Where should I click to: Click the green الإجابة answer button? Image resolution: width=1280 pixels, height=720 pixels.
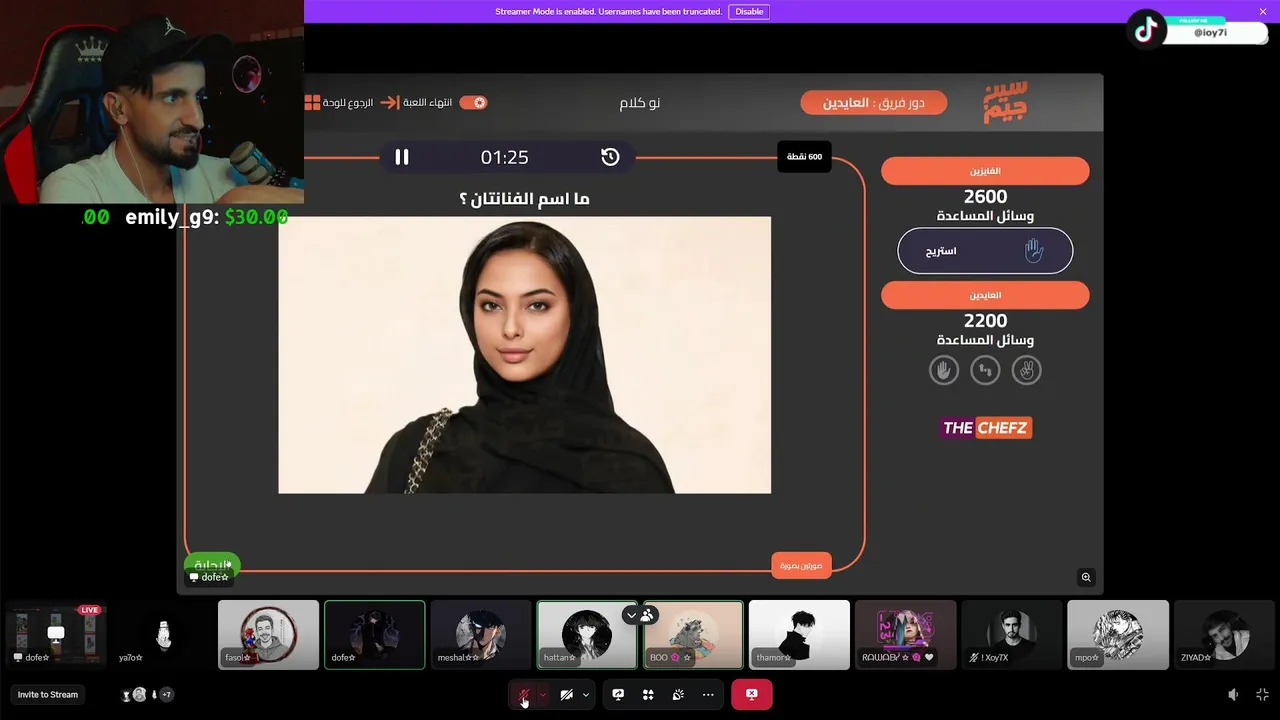click(x=212, y=563)
